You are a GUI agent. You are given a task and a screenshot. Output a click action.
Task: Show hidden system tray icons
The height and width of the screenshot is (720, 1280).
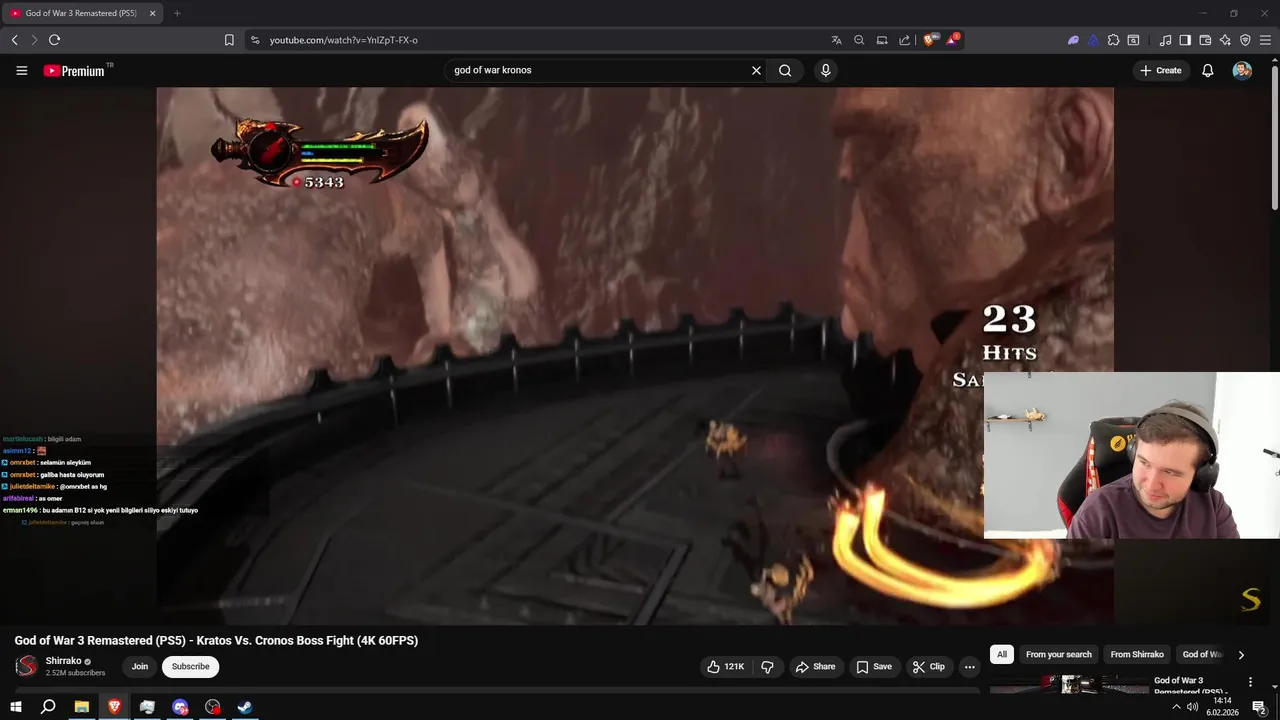tap(1176, 707)
